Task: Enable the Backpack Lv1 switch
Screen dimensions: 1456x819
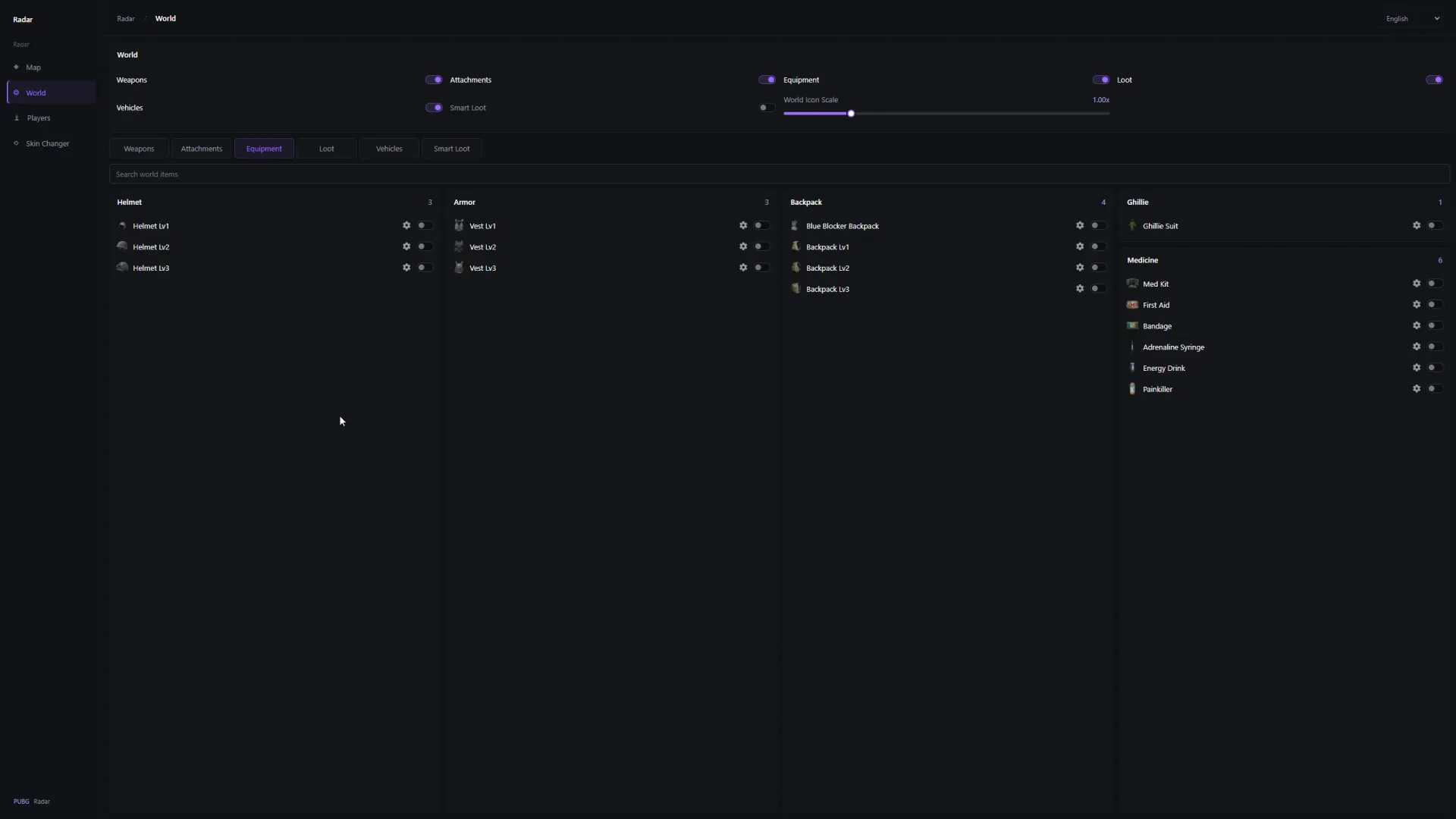Action: click(x=1098, y=246)
